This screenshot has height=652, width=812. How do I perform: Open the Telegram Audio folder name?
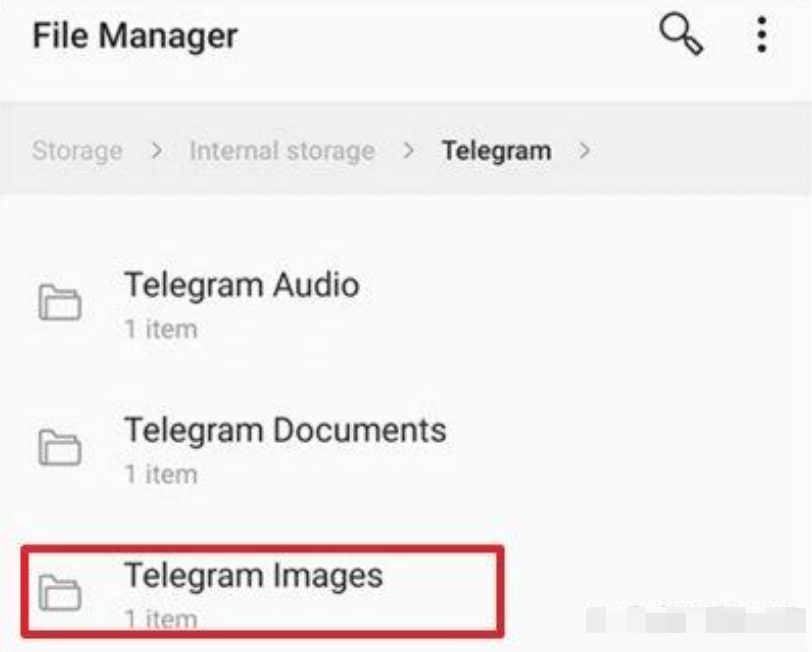pos(242,285)
